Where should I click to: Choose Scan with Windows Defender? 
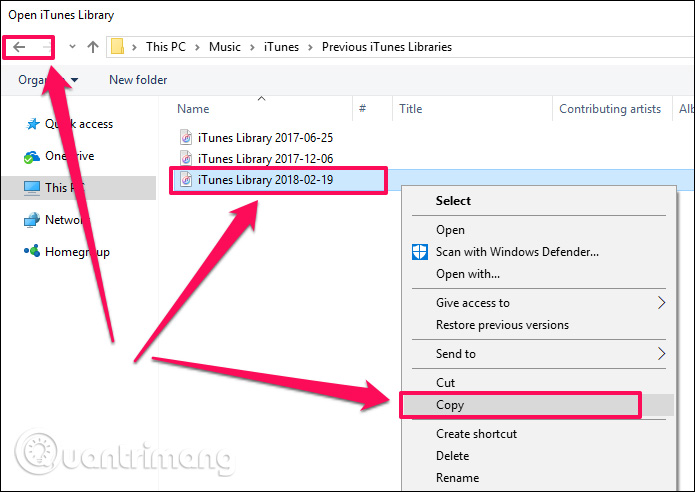[x=517, y=252]
